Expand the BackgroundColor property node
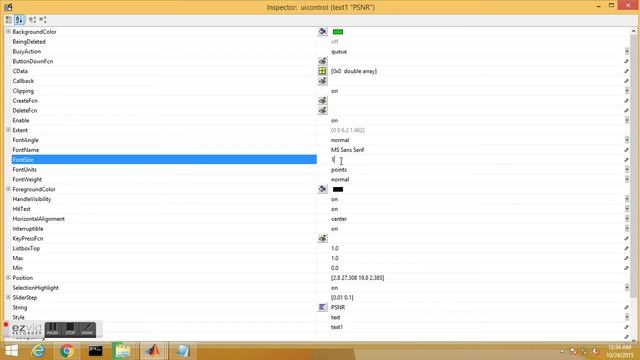The image size is (640, 360). (8, 31)
